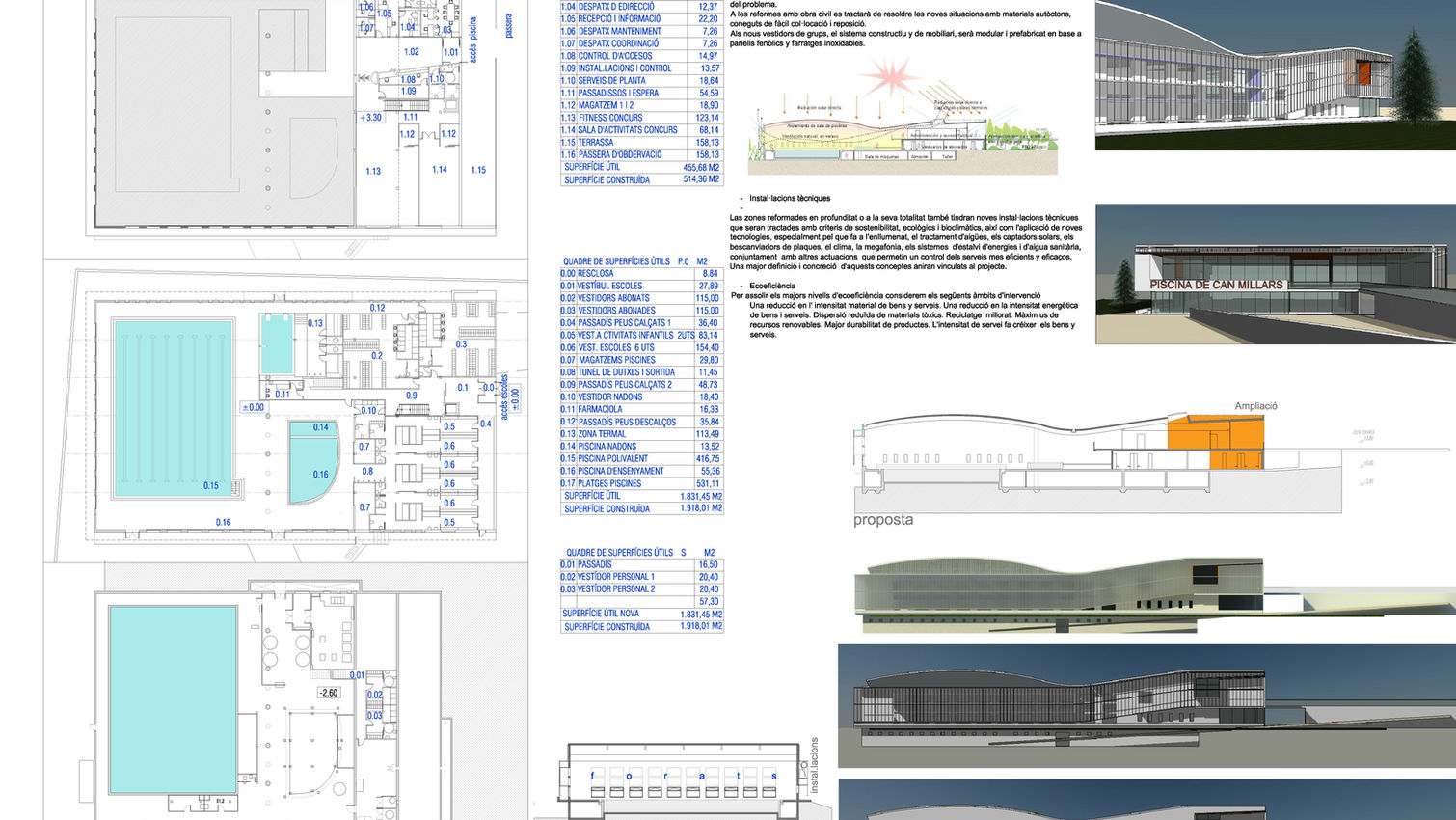1456x820 pixels.
Task: Select the 'passera' label on the upper plan
Action: click(x=509, y=25)
